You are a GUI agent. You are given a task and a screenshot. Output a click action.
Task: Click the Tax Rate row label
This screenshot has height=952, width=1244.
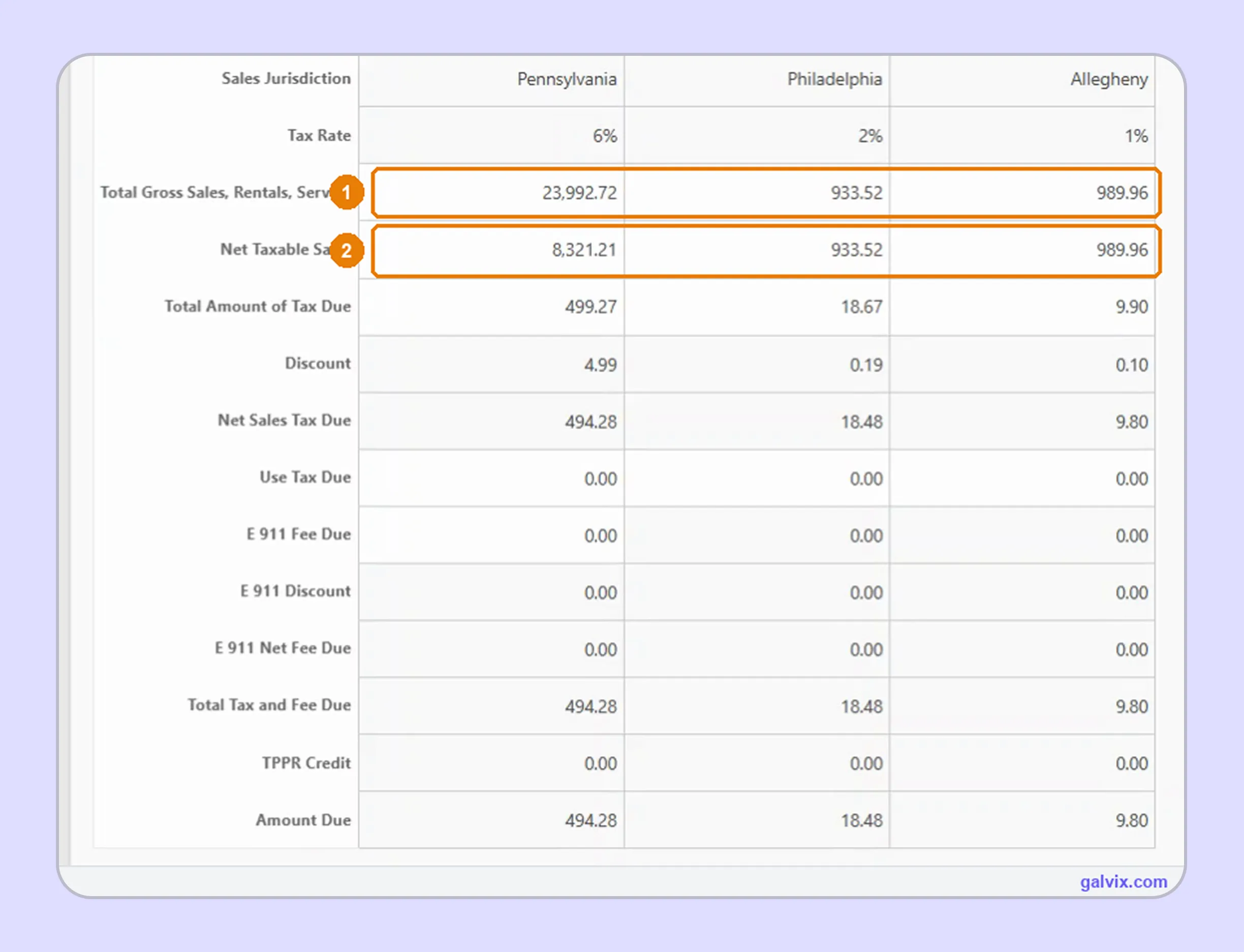(319, 136)
